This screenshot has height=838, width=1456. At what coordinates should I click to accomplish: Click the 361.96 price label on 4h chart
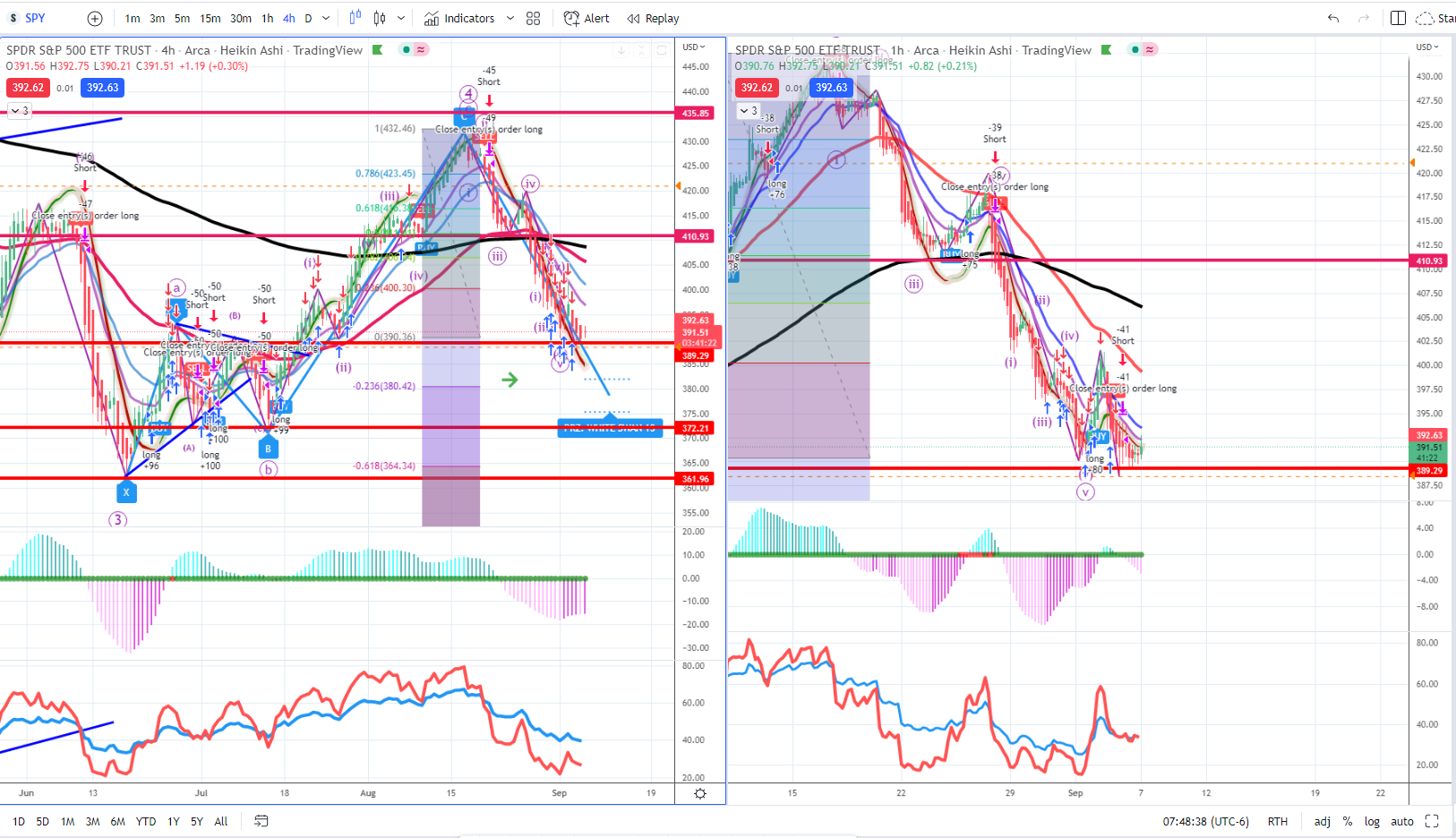pos(696,478)
